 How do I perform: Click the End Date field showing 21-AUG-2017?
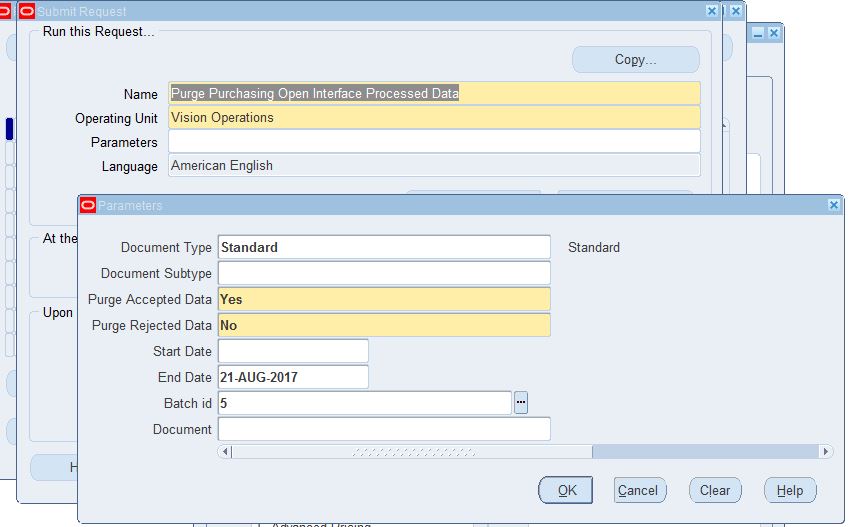point(293,377)
